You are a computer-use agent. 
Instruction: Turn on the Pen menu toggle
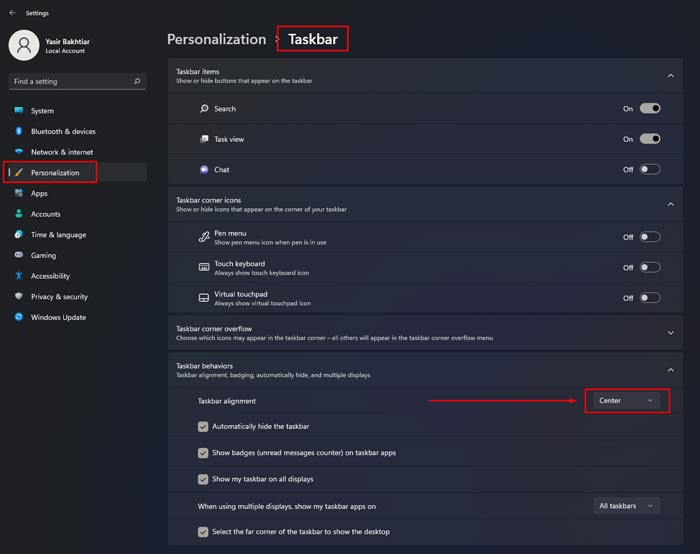coord(649,237)
